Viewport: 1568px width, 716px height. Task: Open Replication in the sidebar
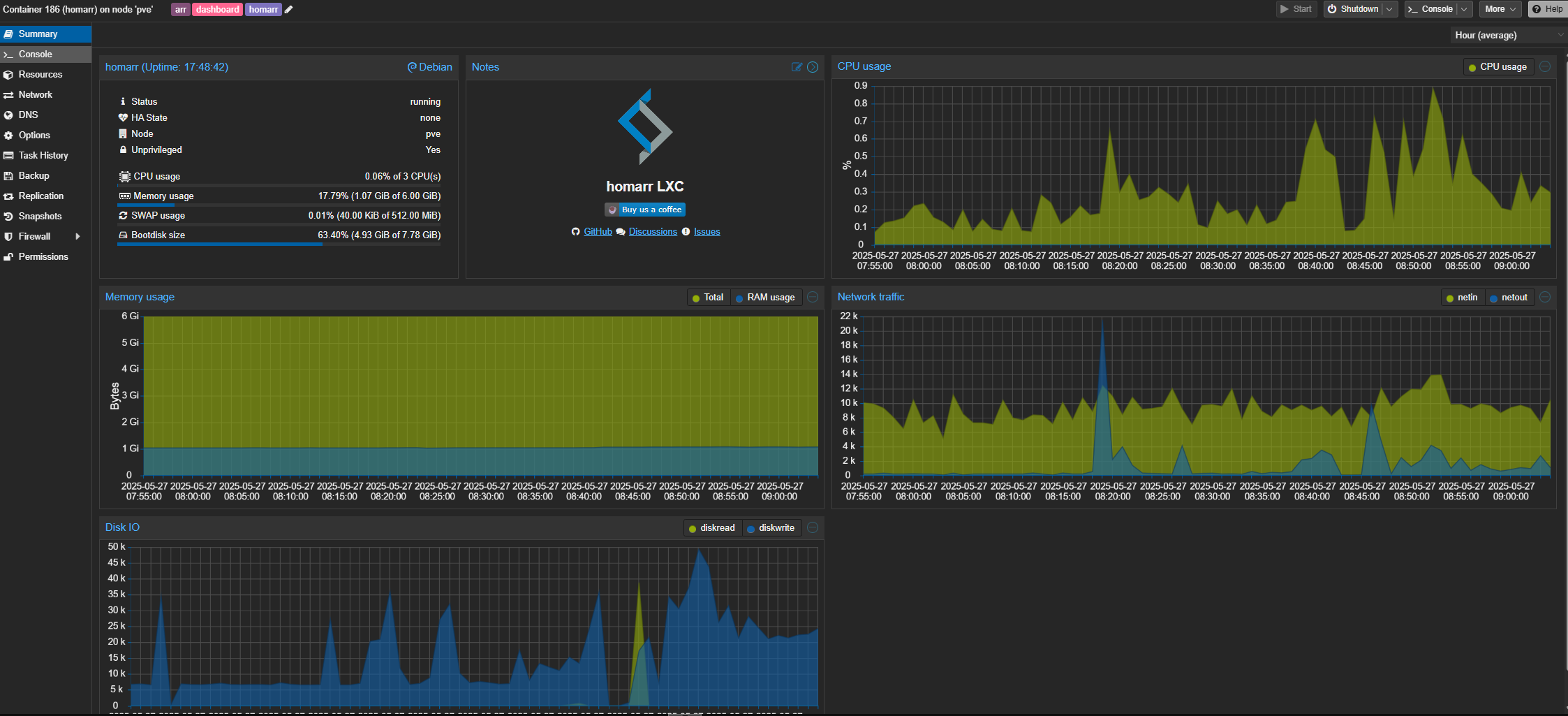(x=45, y=196)
